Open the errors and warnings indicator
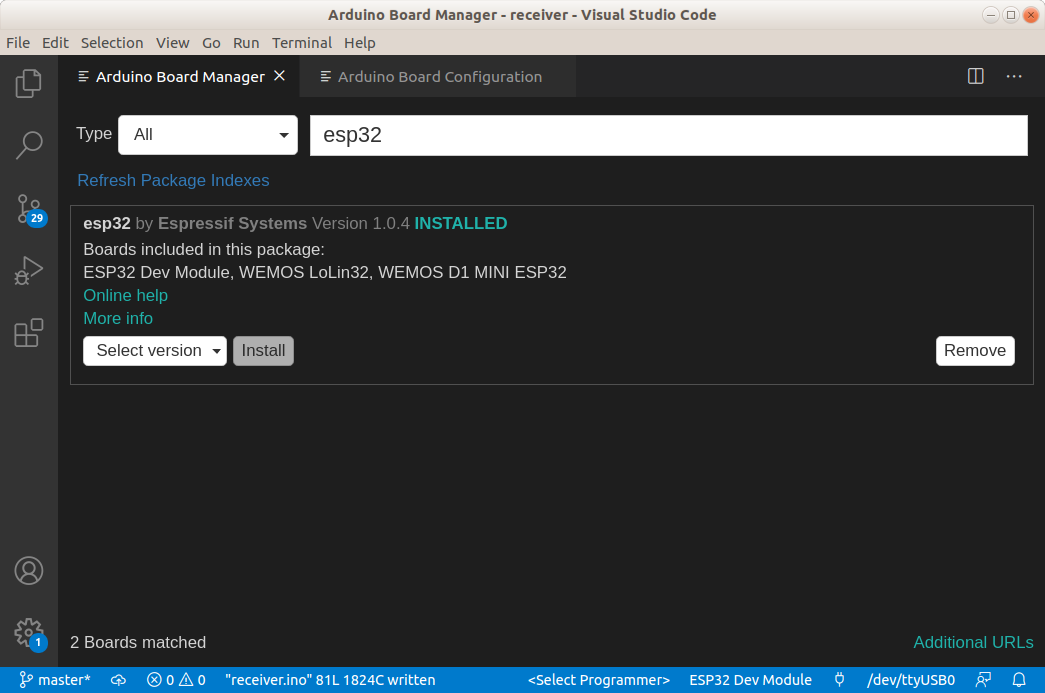 (176, 679)
